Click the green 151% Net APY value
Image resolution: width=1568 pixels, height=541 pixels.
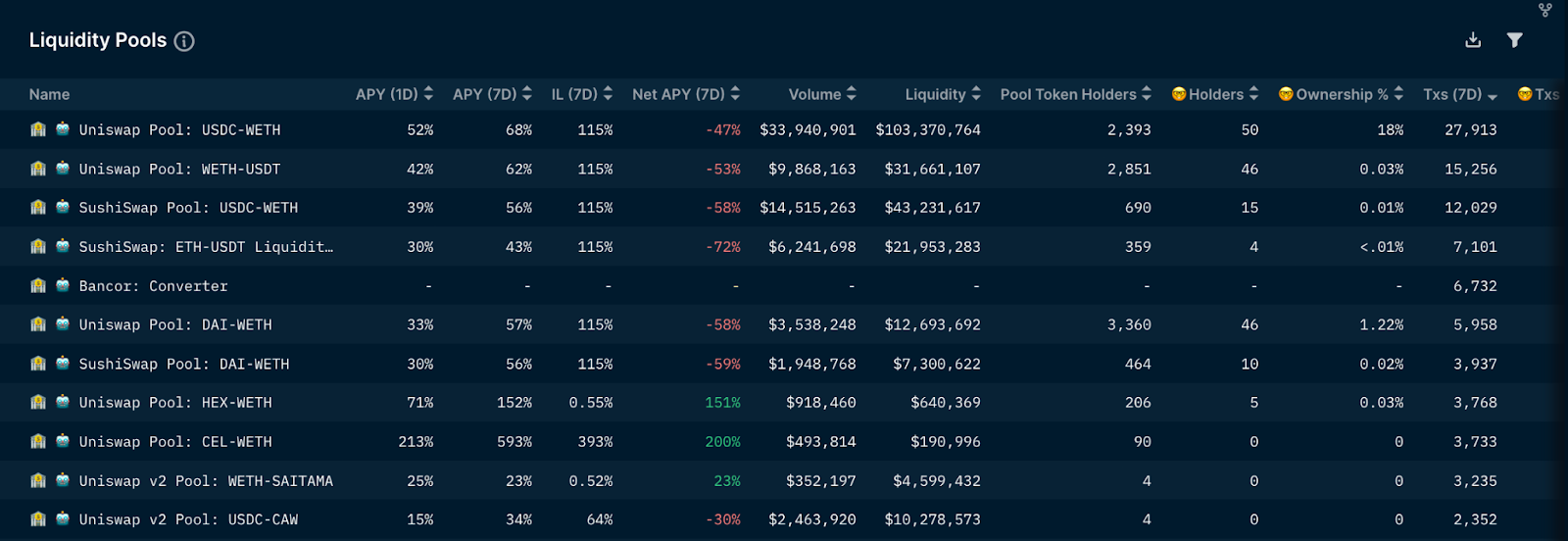pos(723,403)
